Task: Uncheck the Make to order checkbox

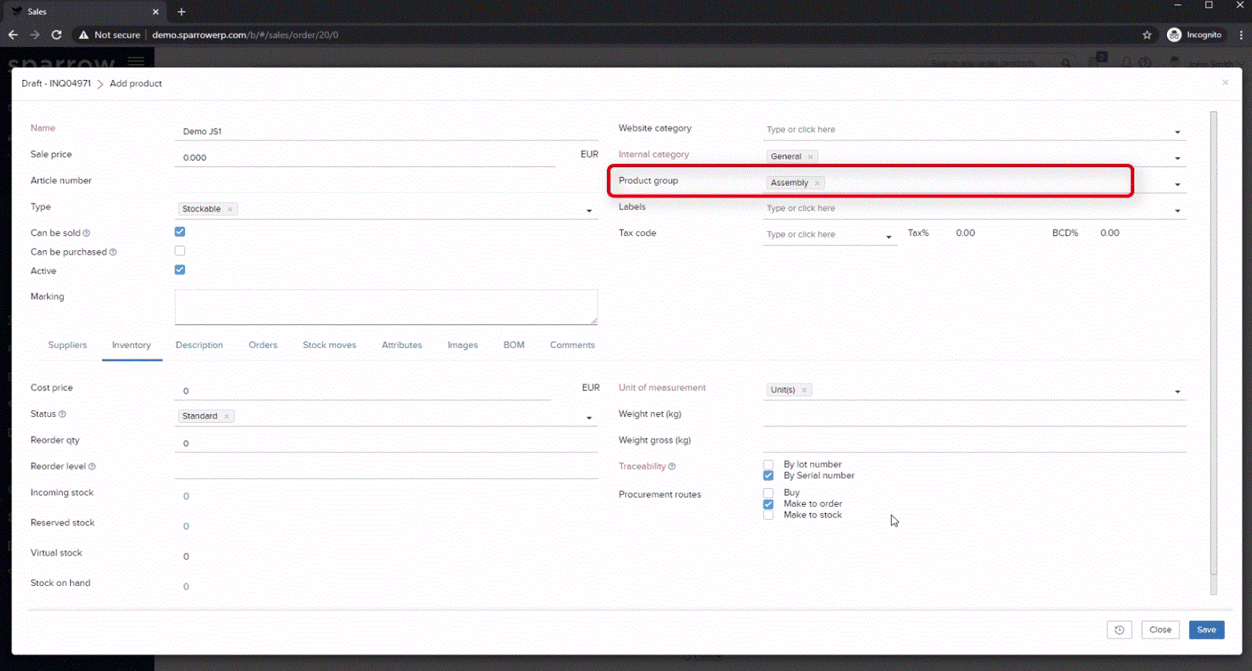Action: [768, 504]
